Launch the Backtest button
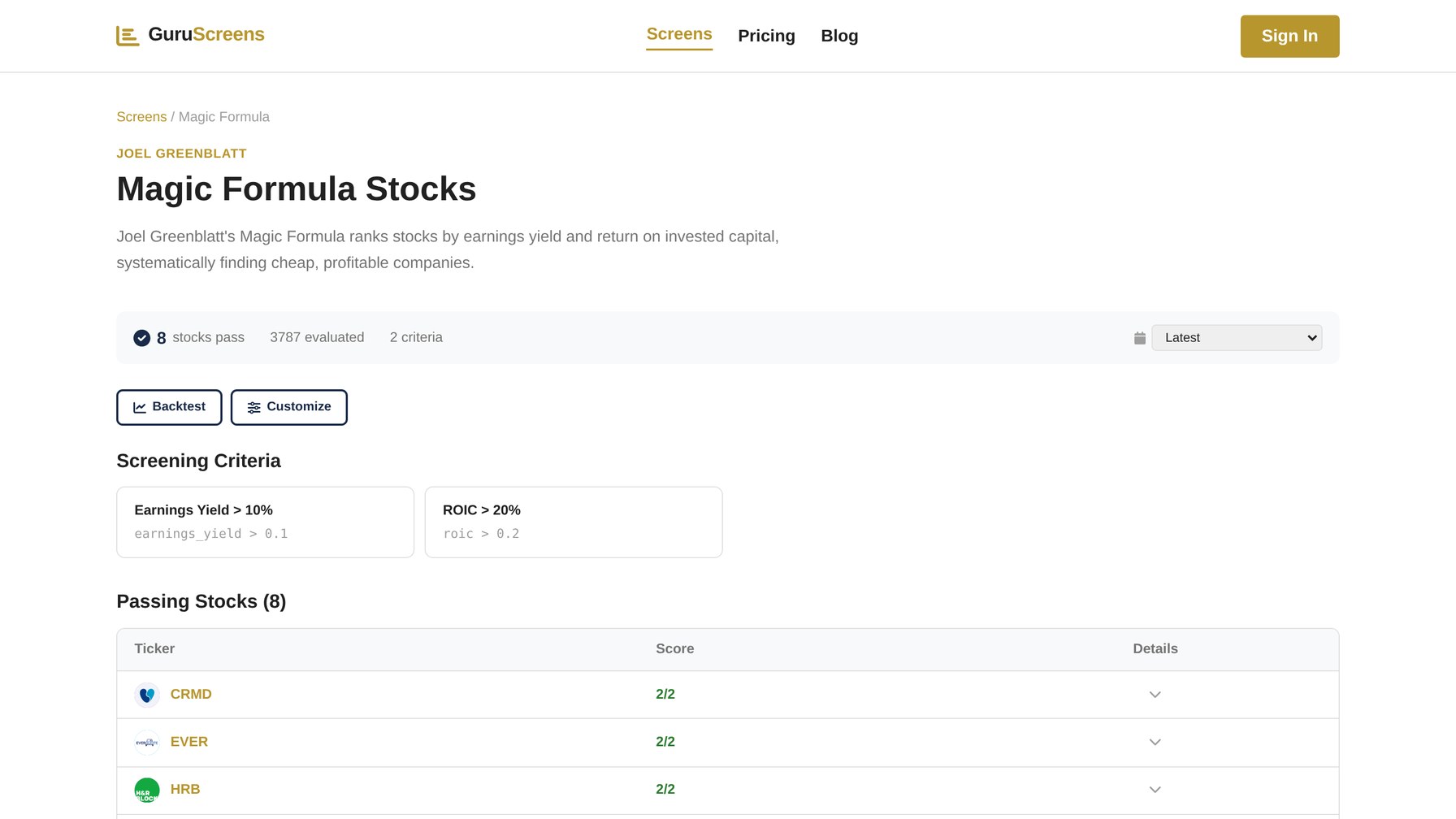Image resolution: width=1456 pixels, height=819 pixels. pos(169,407)
